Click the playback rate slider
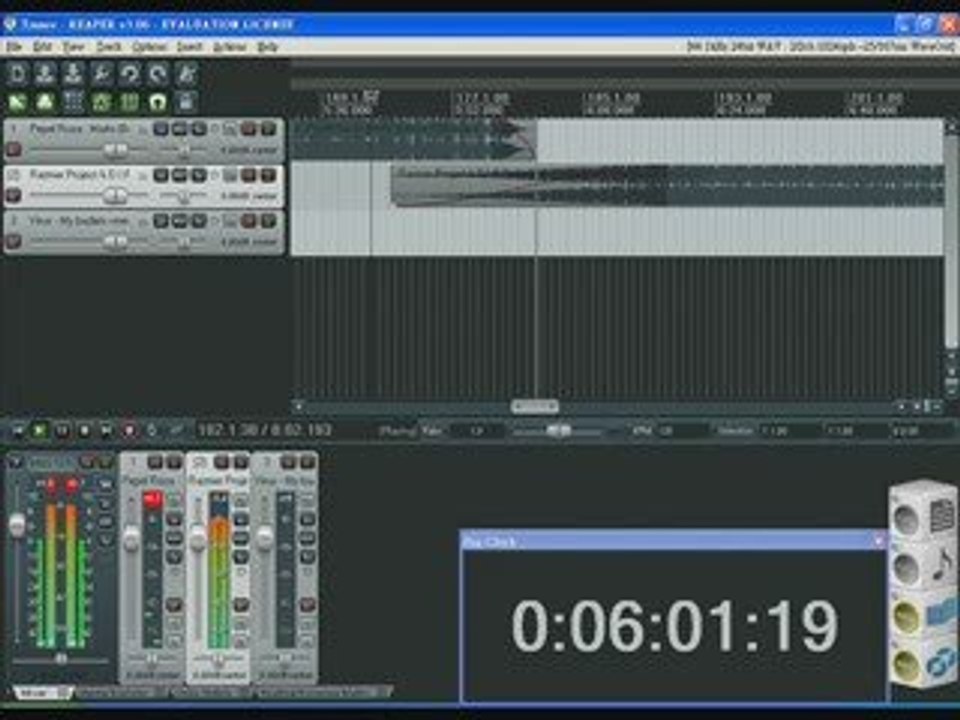This screenshot has width=960, height=720. pyautogui.click(x=557, y=431)
